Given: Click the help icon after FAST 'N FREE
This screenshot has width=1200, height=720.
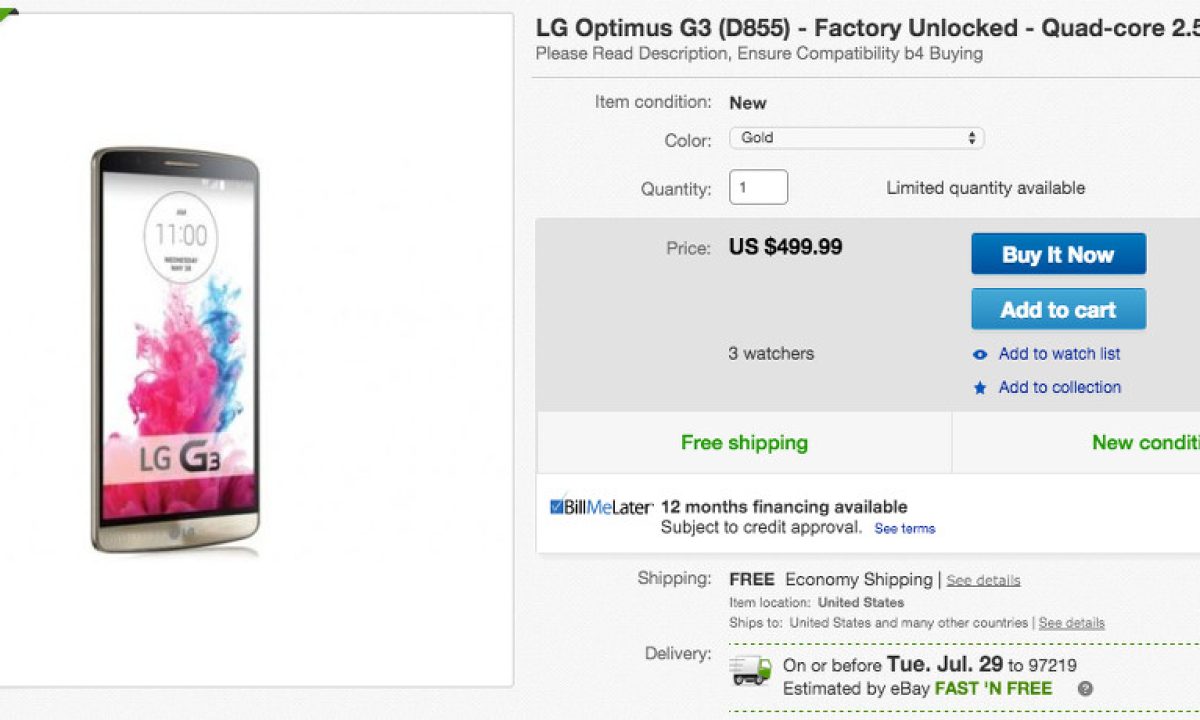Looking at the screenshot, I should (x=1085, y=689).
